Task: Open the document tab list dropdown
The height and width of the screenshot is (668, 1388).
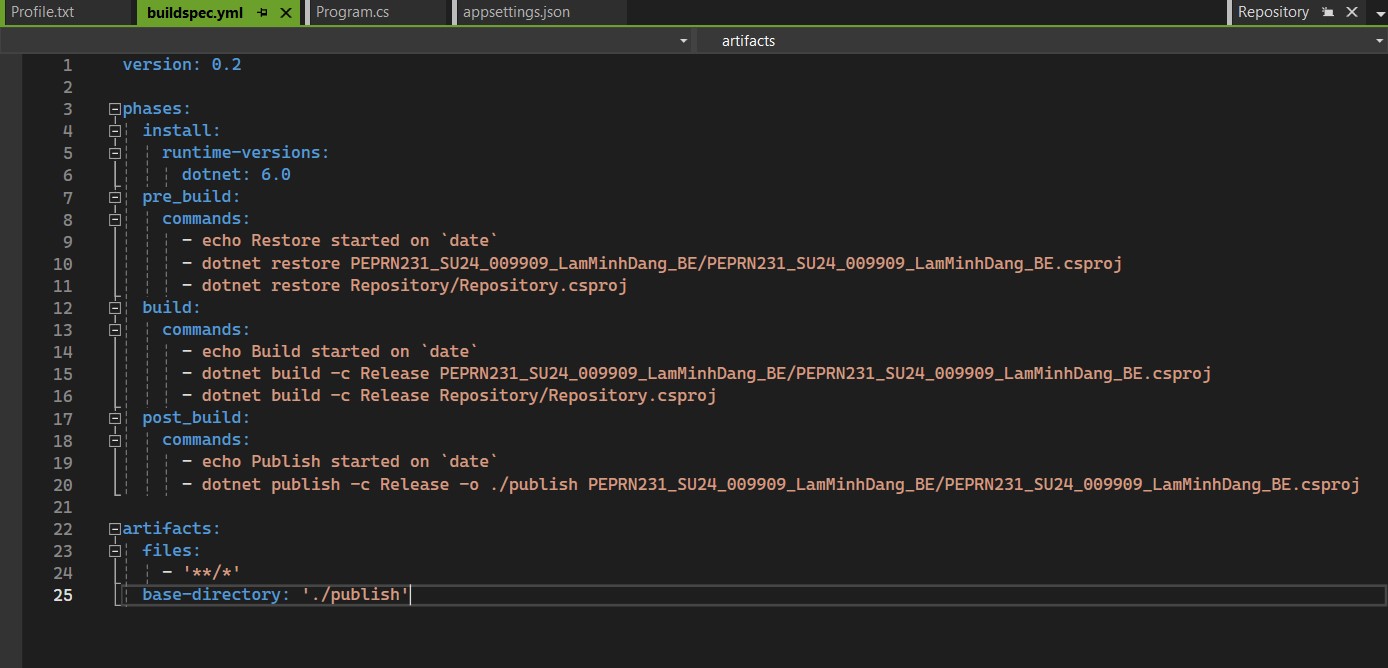Action: point(1378,13)
